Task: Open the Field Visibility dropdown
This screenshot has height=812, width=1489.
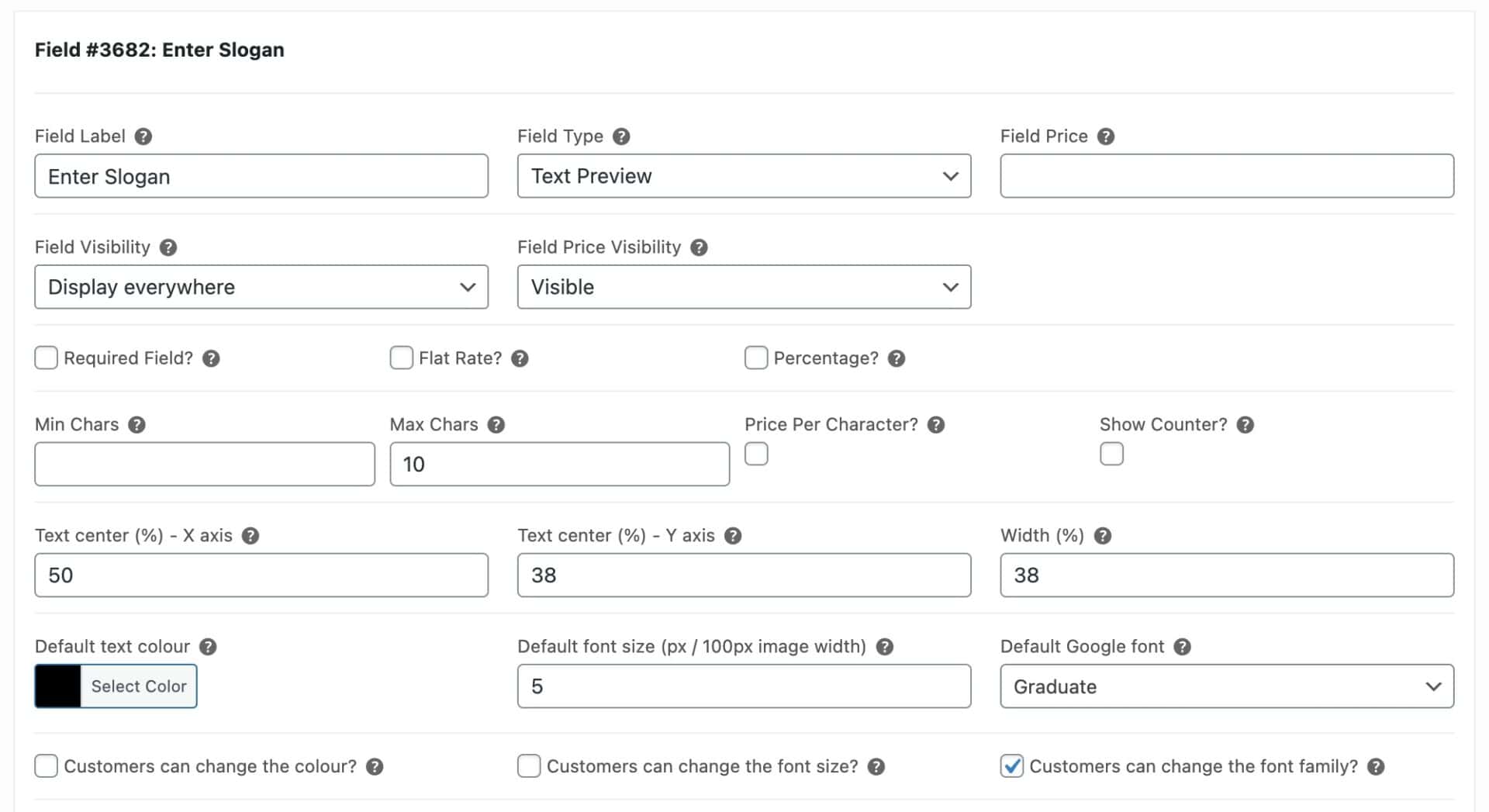Action: coord(261,287)
